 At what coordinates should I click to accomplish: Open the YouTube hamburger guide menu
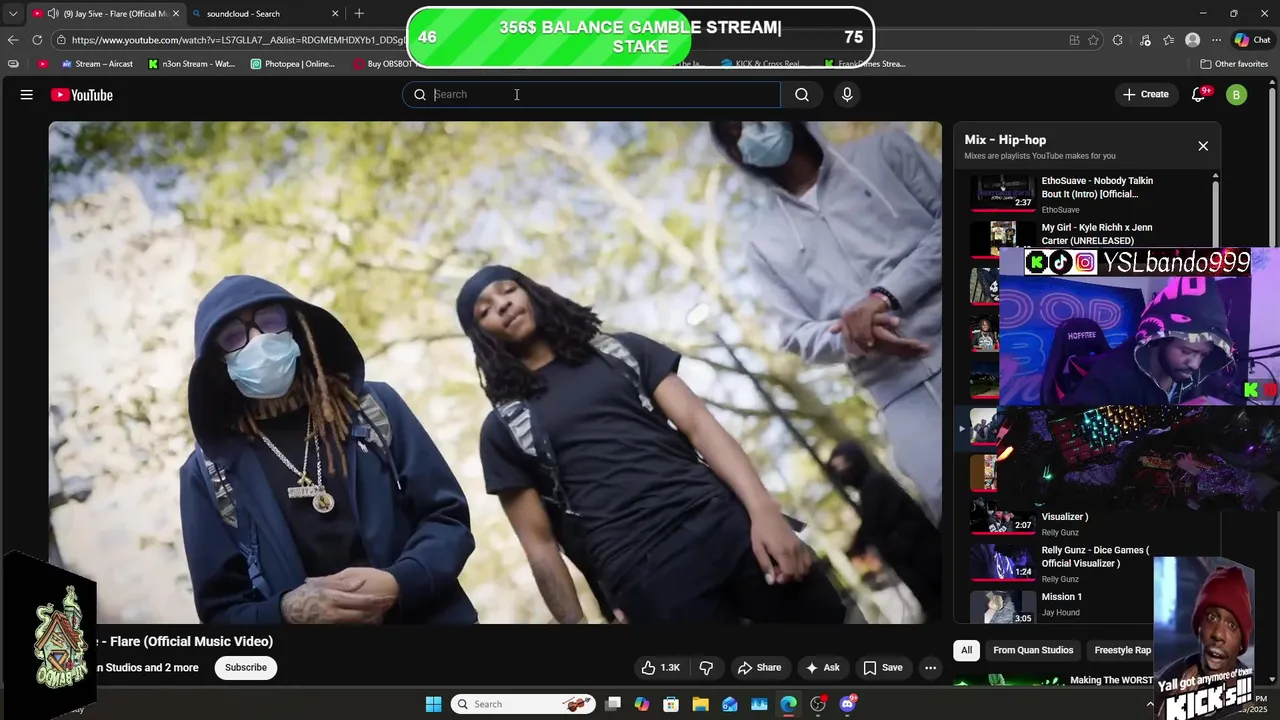click(x=27, y=95)
